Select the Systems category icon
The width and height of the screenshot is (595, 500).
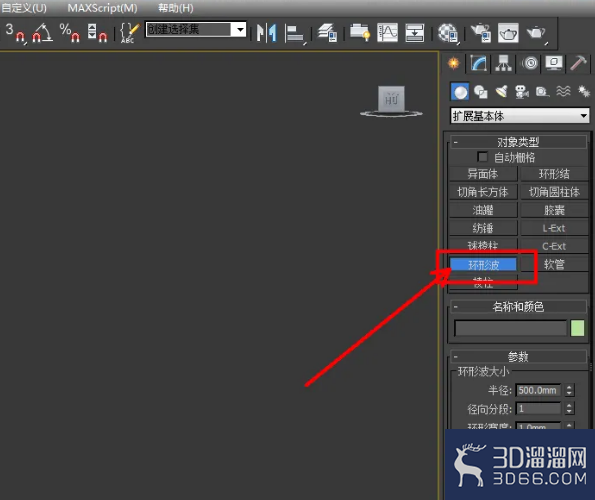(x=584, y=92)
